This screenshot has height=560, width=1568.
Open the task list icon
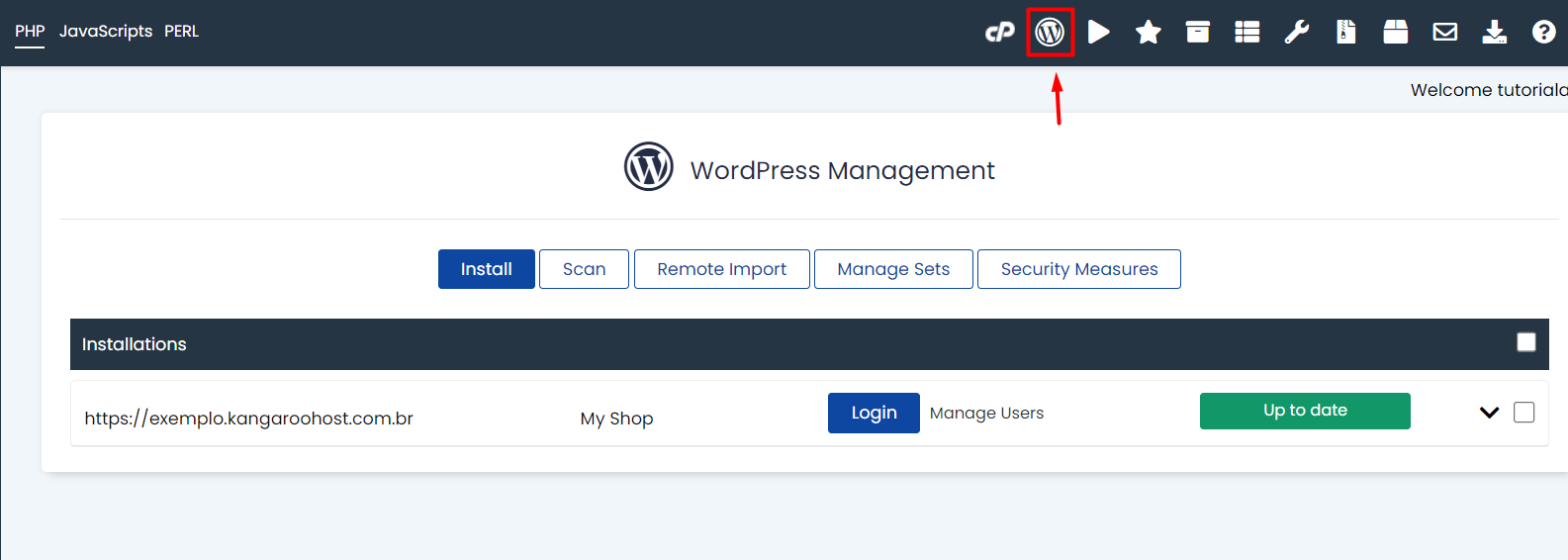tap(1247, 33)
